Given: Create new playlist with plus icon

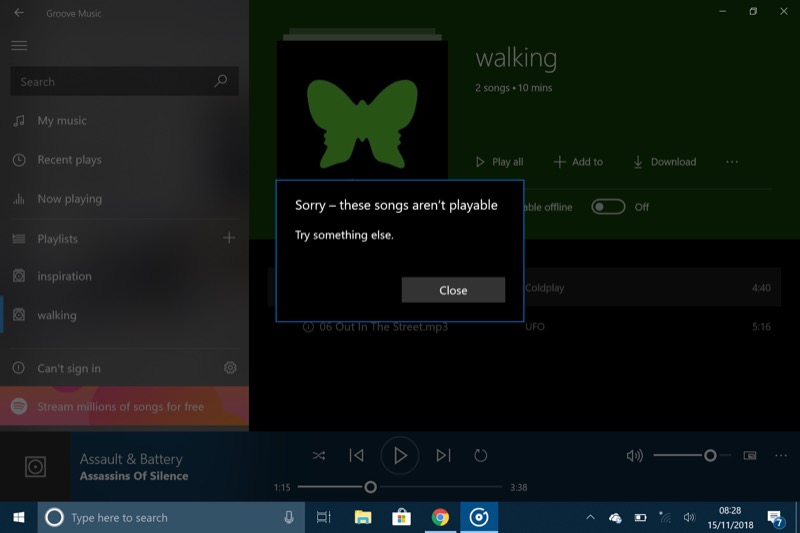Looking at the screenshot, I should coord(229,238).
